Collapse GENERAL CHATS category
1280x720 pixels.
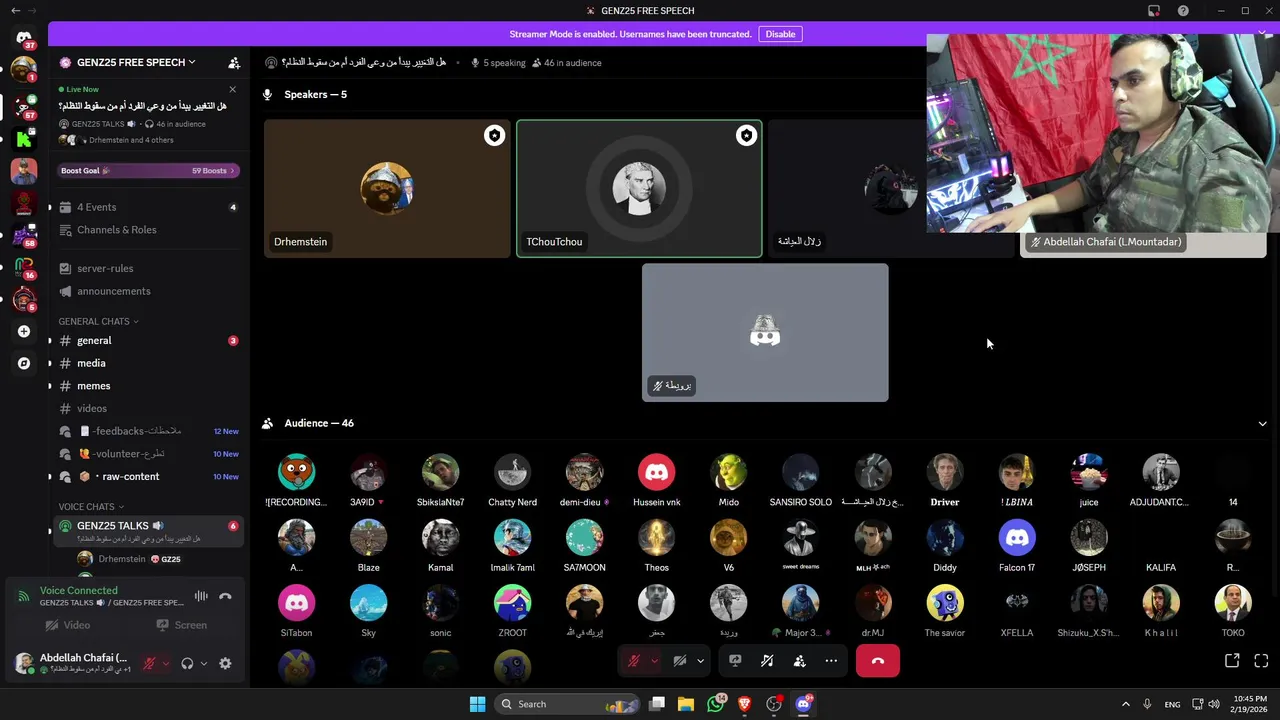[x=98, y=321]
